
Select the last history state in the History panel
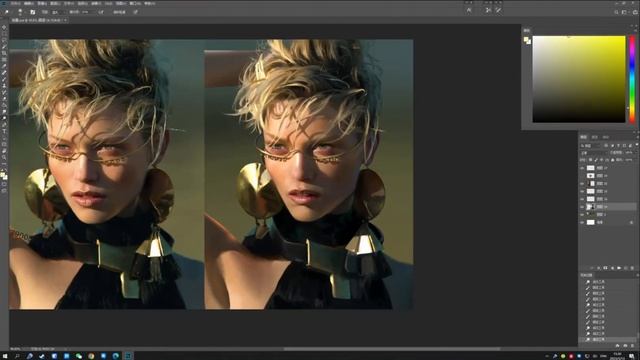click(x=607, y=340)
